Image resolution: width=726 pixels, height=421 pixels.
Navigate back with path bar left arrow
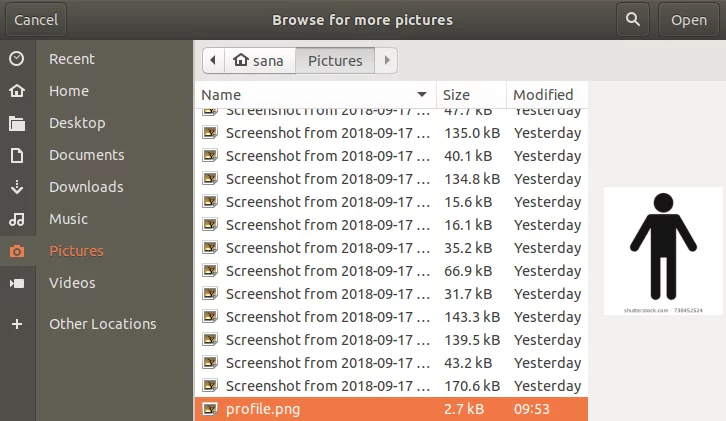tap(212, 61)
